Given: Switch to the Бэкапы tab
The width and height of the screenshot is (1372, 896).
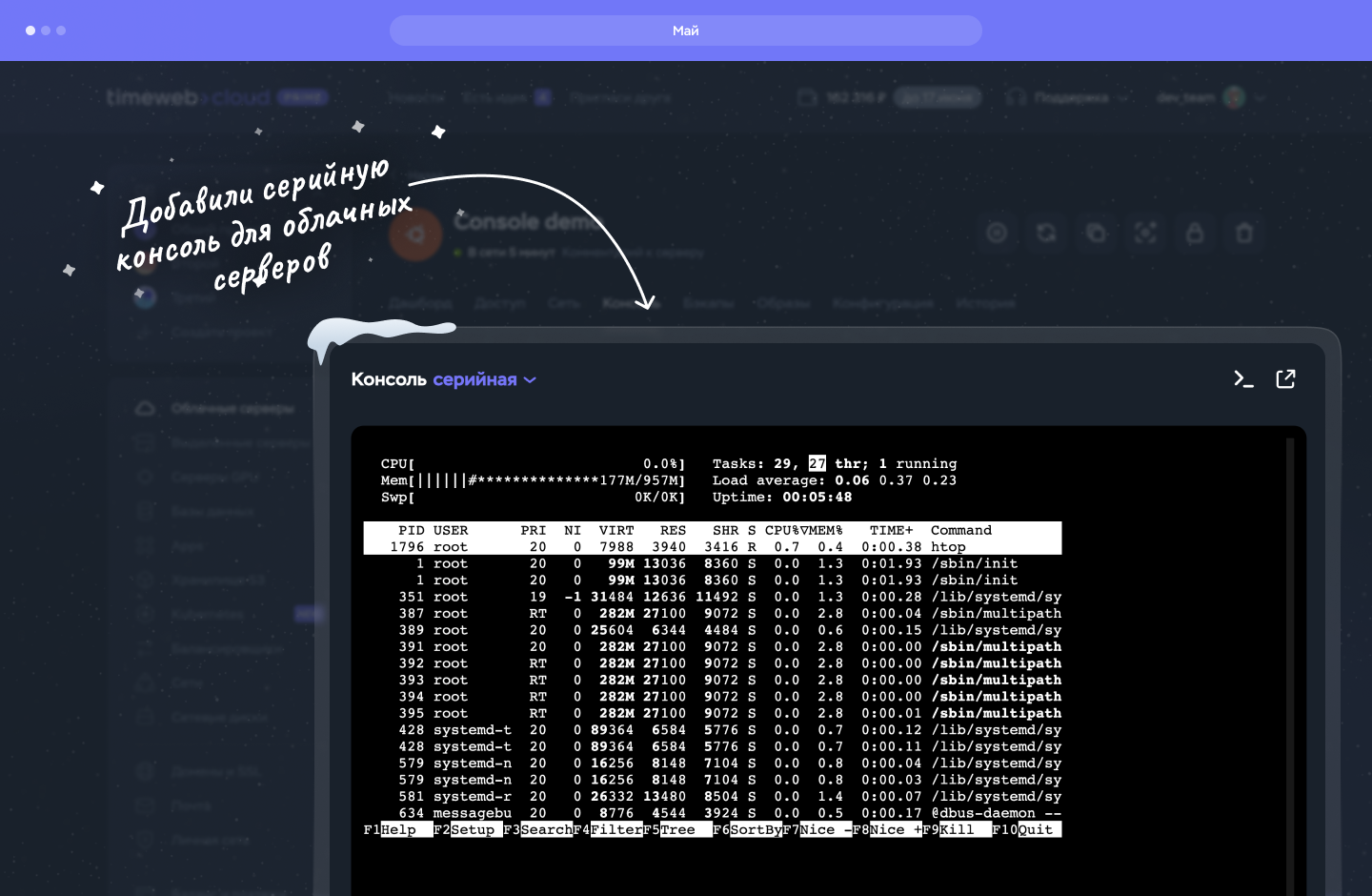Looking at the screenshot, I should (708, 303).
